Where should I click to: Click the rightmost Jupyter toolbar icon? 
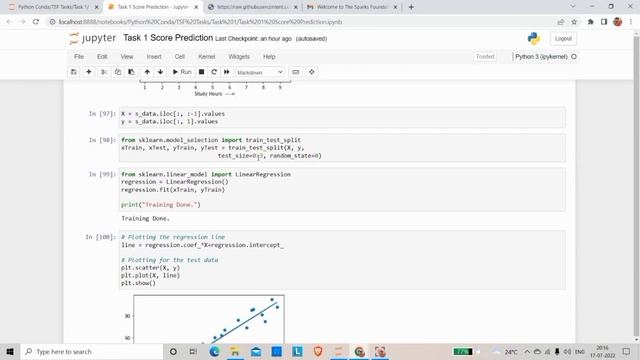[311, 72]
